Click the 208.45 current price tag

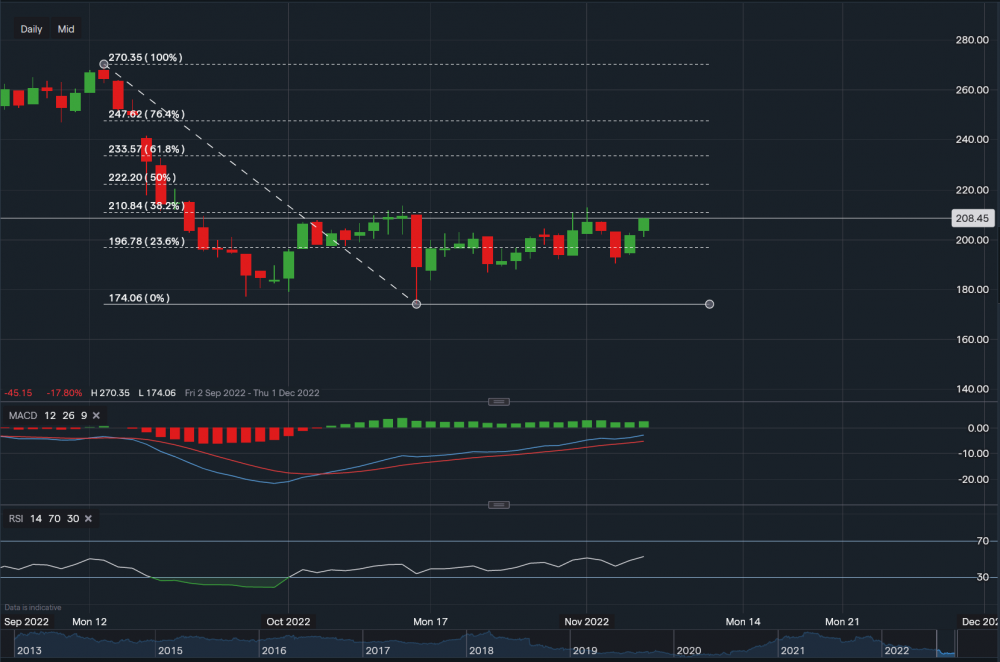971,217
